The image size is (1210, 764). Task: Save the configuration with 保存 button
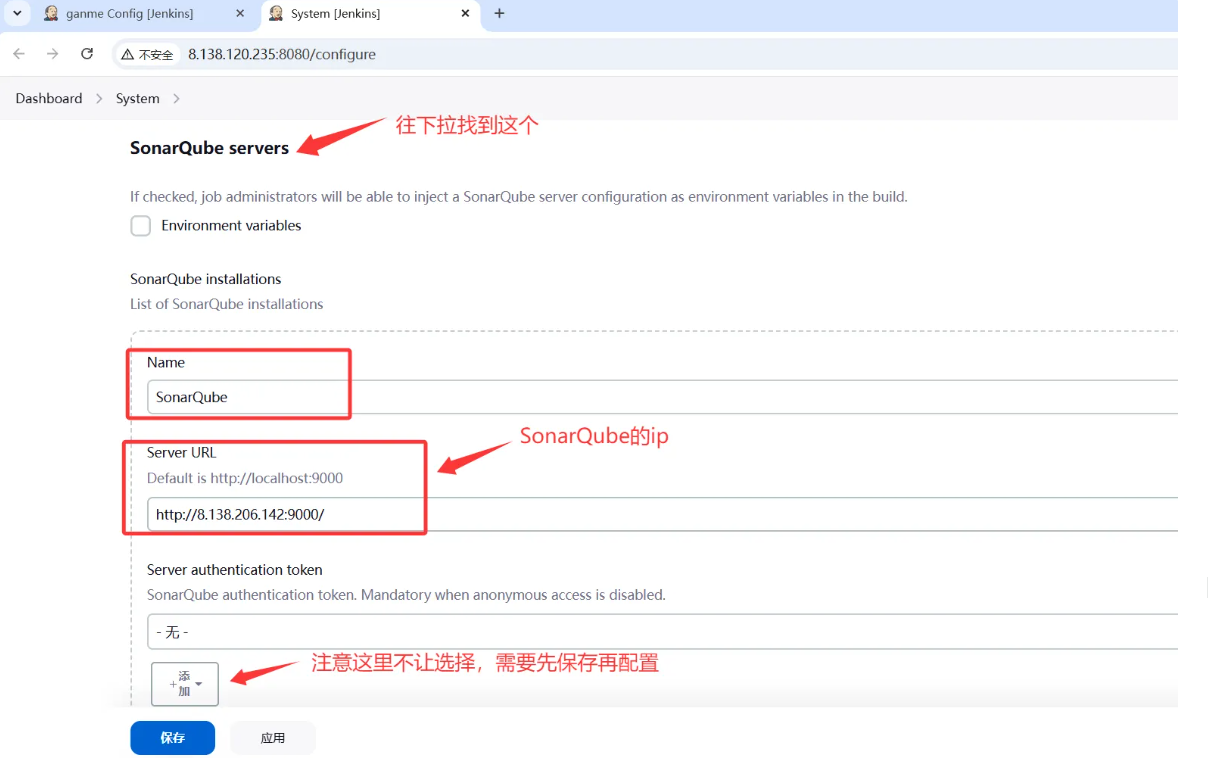coord(173,738)
